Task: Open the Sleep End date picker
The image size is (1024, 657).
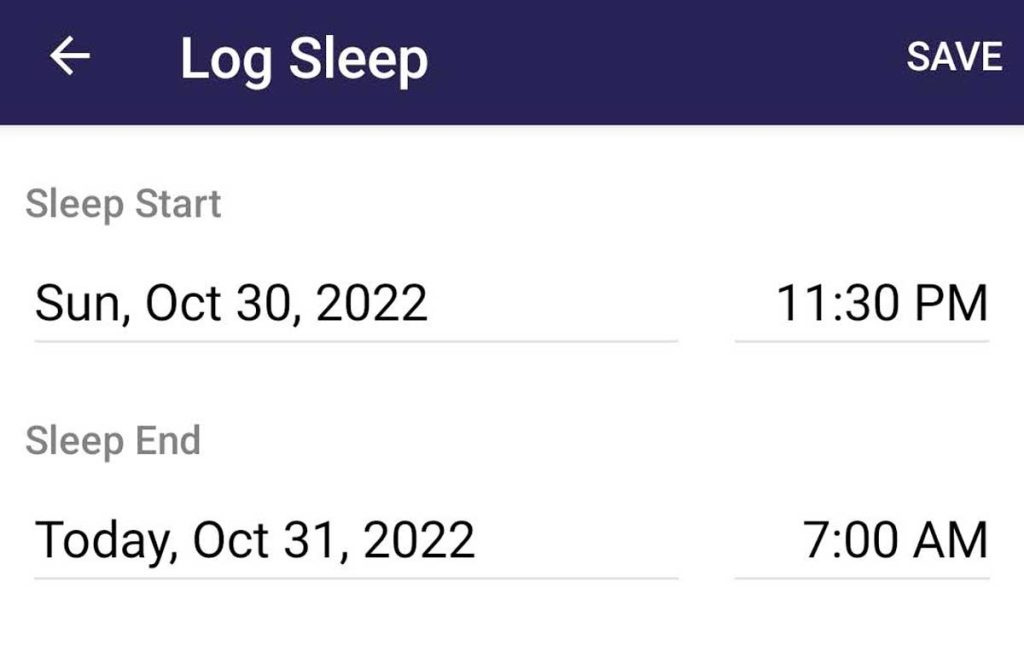Action: 255,540
